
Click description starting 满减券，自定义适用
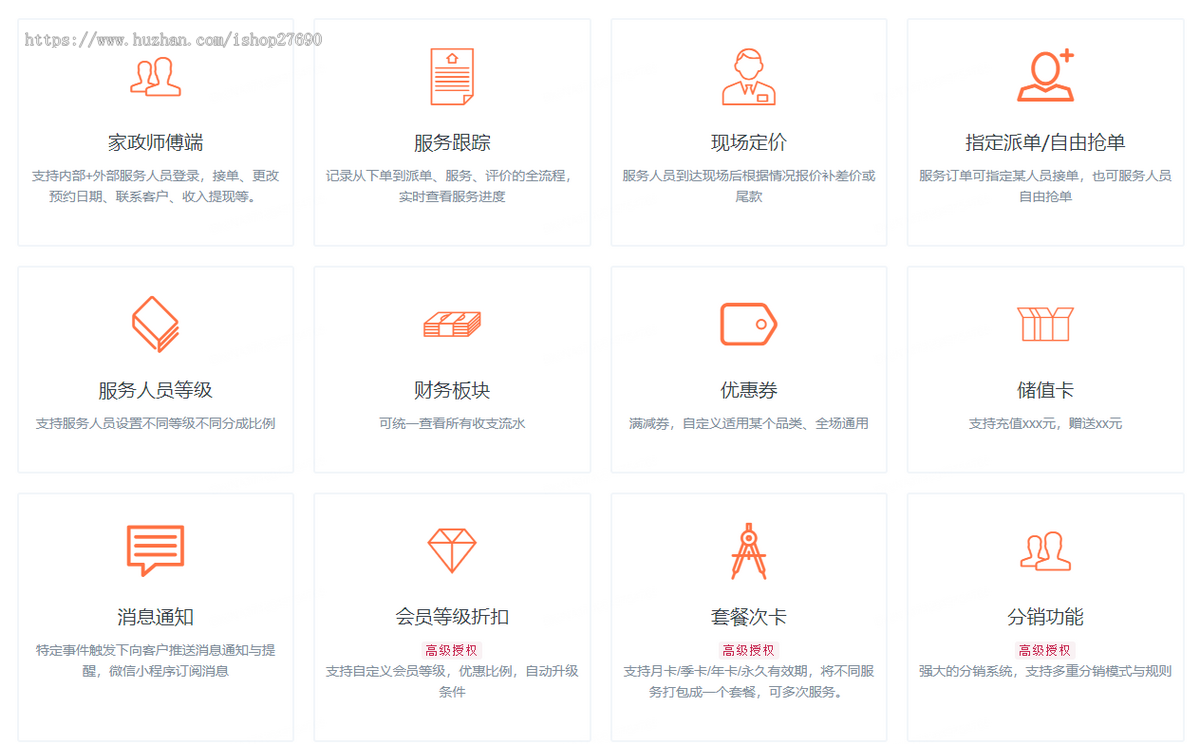(749, 423)
